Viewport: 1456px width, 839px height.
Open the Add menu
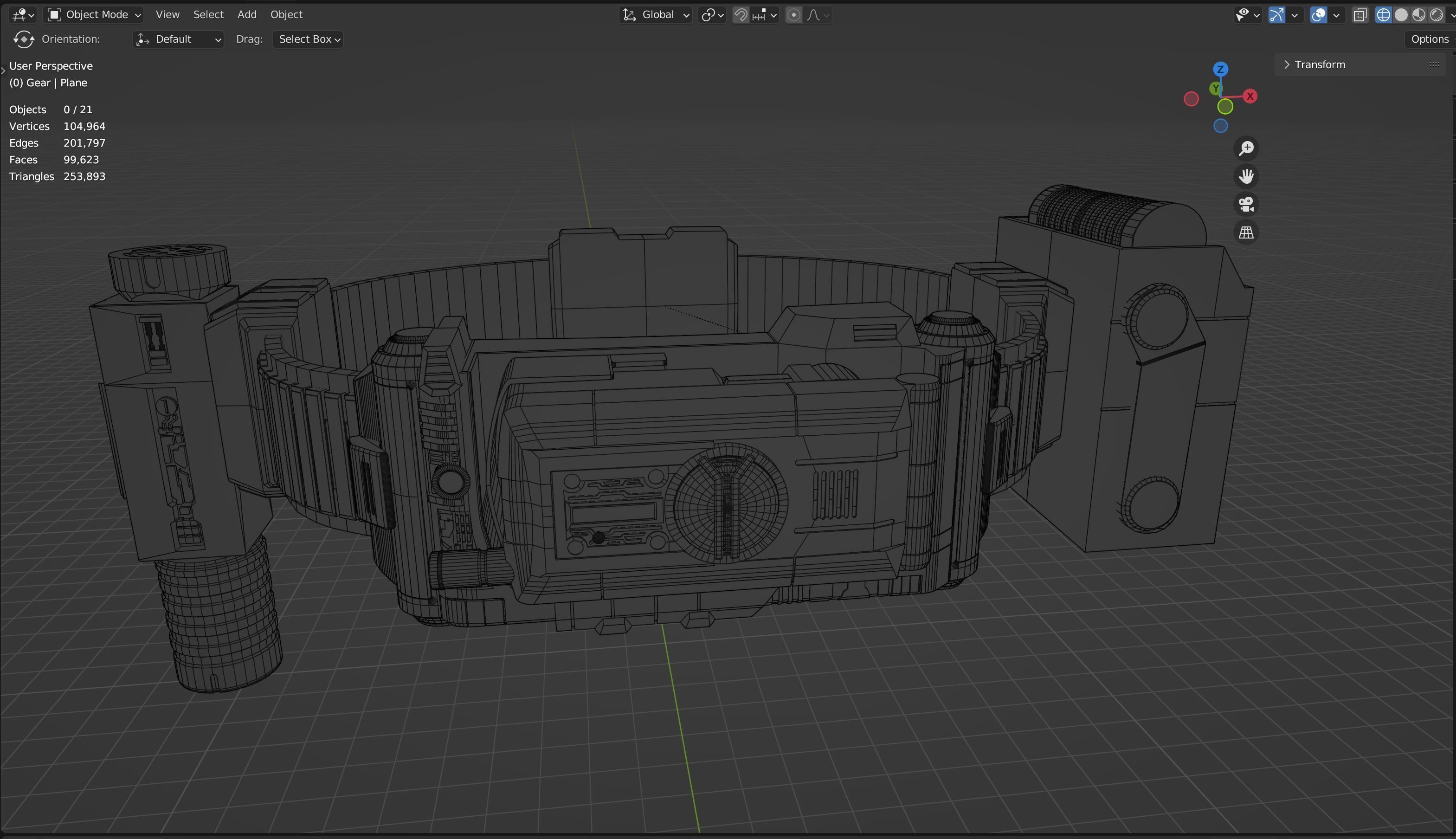(x=246, y=15)
